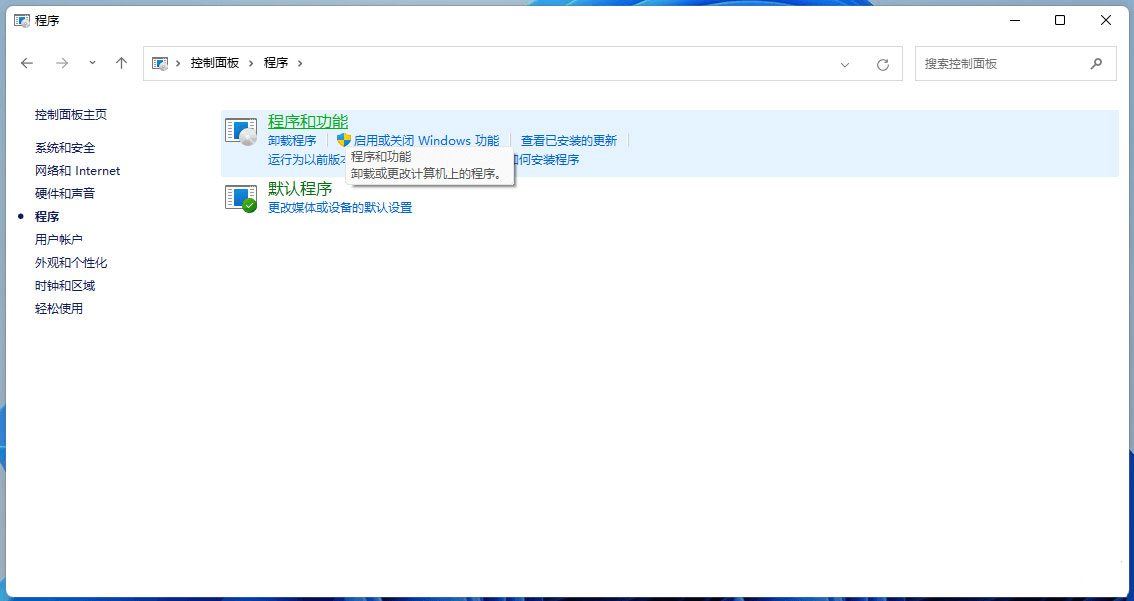Go forward with the right arrow
1134x601 pixels.
[x=62, y=63]
